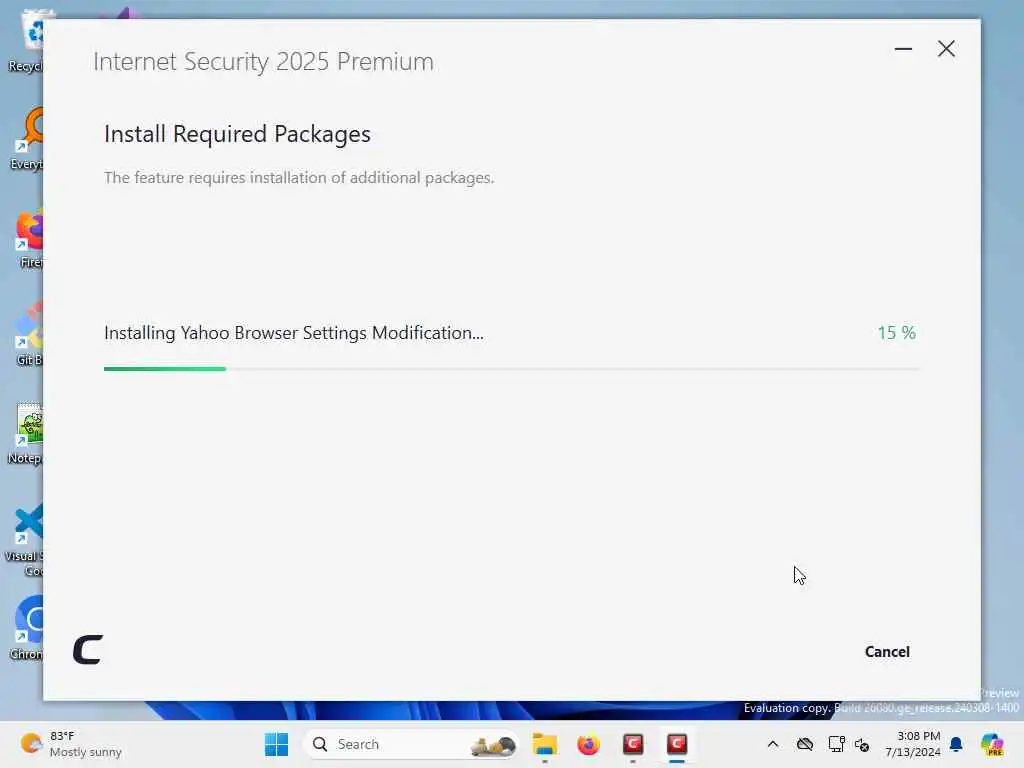Screen dimensions: 1024x768
Task: Open first Comodo taskbar icon
Action: click(633, 744)
